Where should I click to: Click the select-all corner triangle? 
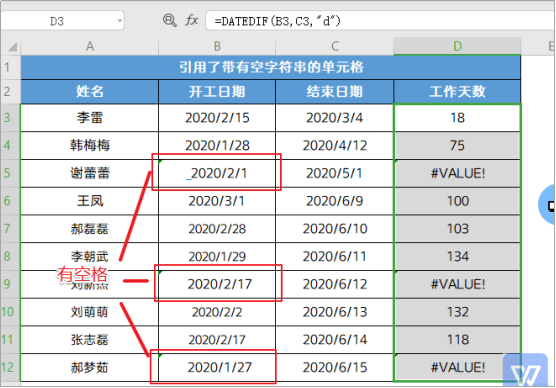(12, 46)
